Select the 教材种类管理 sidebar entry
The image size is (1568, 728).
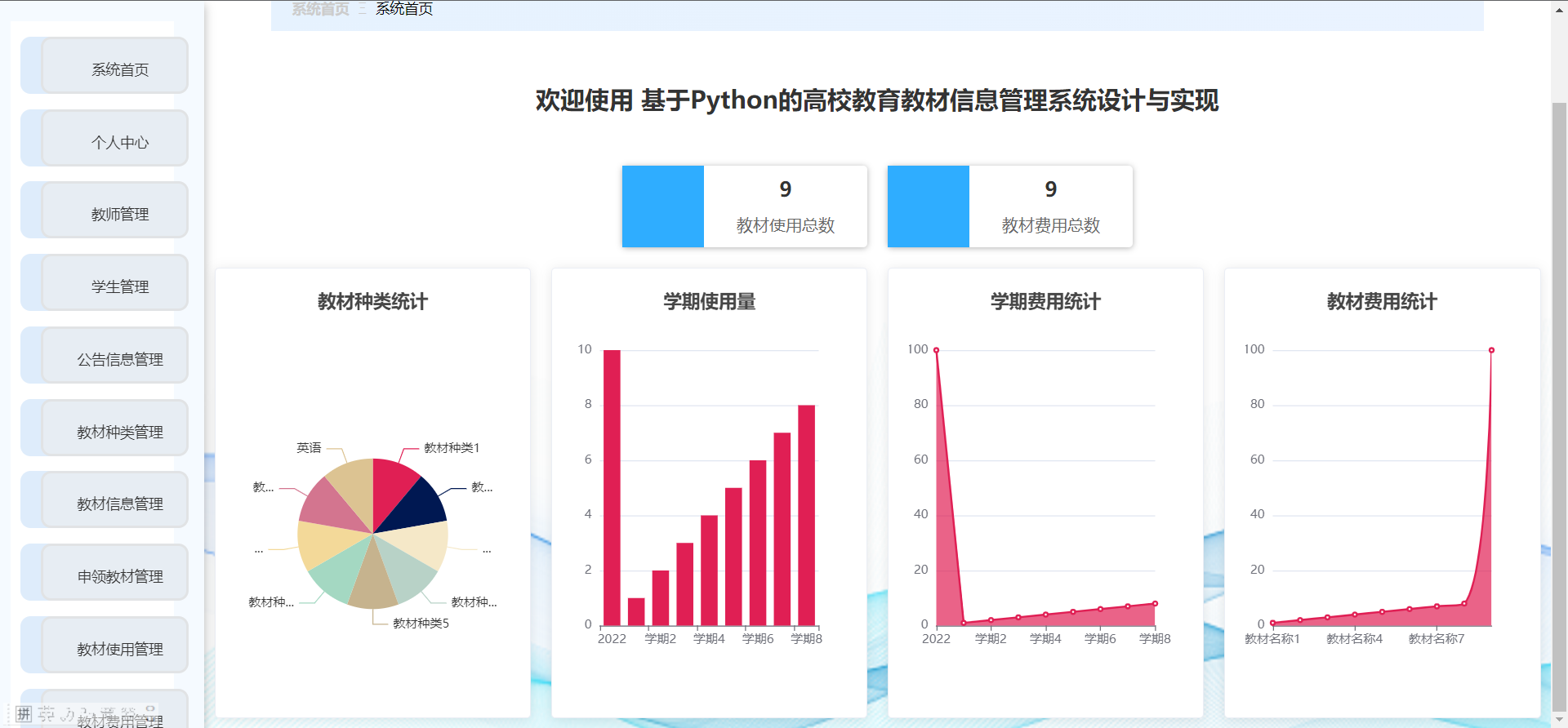point(115,428)
